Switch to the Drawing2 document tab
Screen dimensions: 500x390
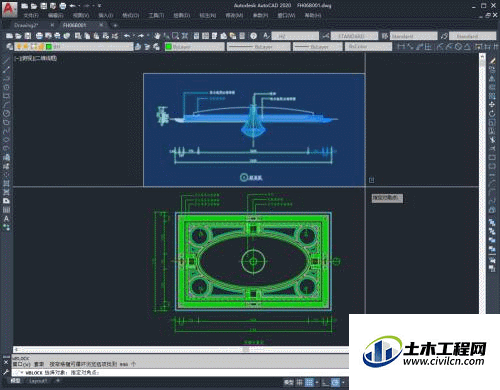[x=26, y=25]
